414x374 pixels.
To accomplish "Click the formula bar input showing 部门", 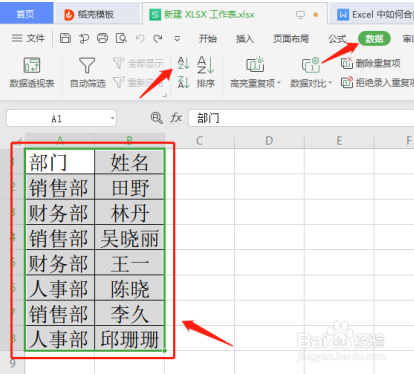I will 301,118.
